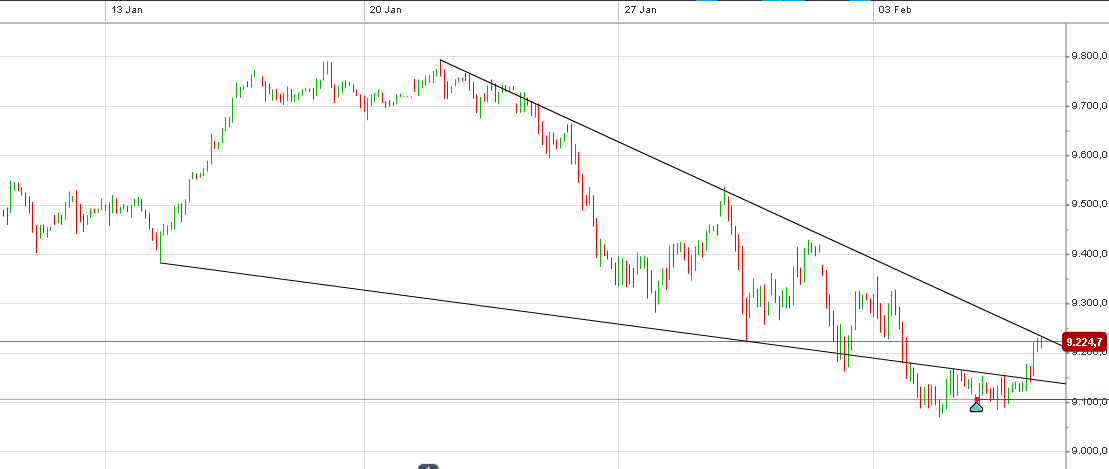The height and width of the screenshot is (469, 1109).
Task: Click the 9.500,0 price axis label
Action: pos(1084,205)
